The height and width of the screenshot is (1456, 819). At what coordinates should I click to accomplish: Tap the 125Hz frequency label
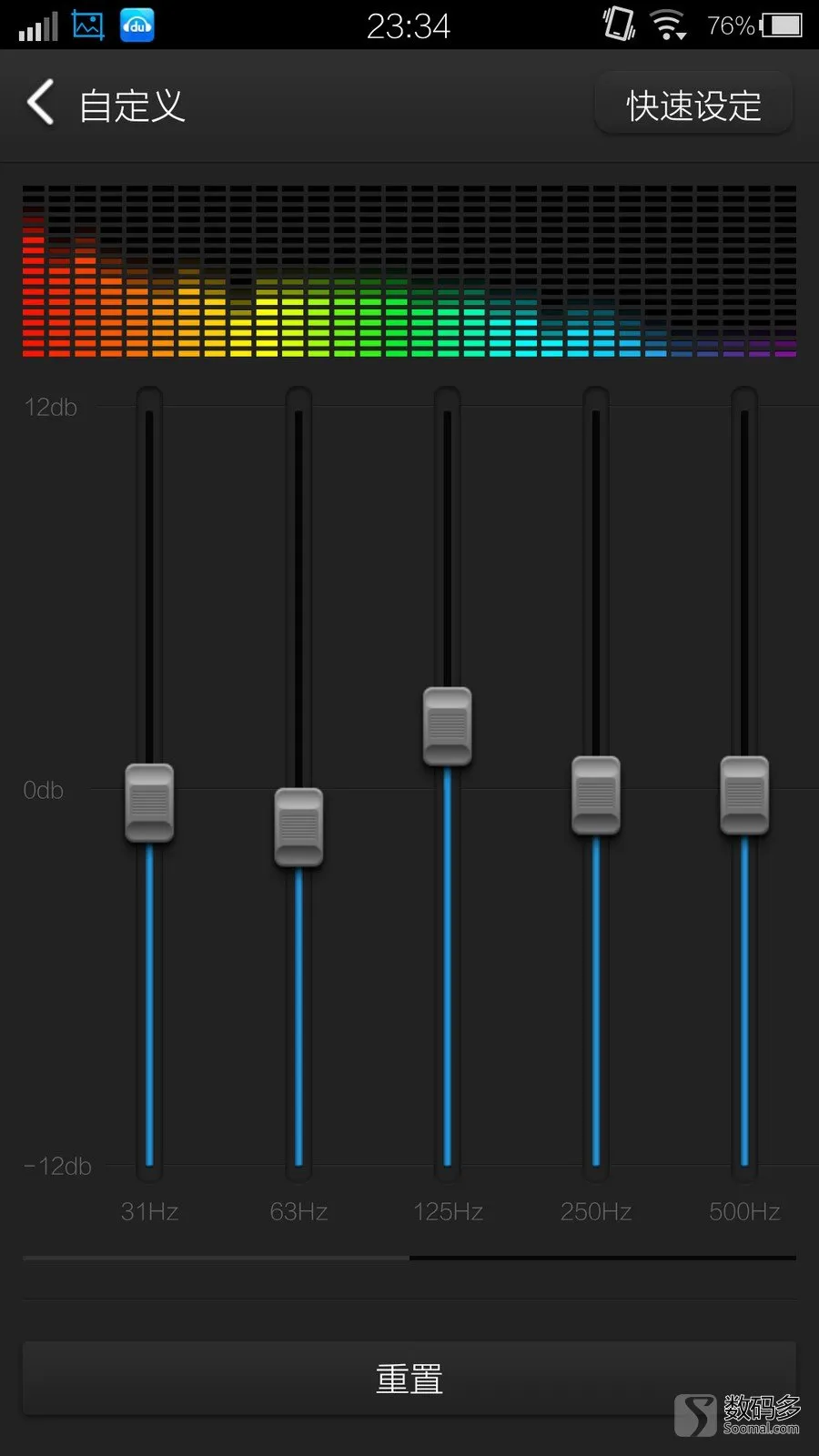[448, 1212]
